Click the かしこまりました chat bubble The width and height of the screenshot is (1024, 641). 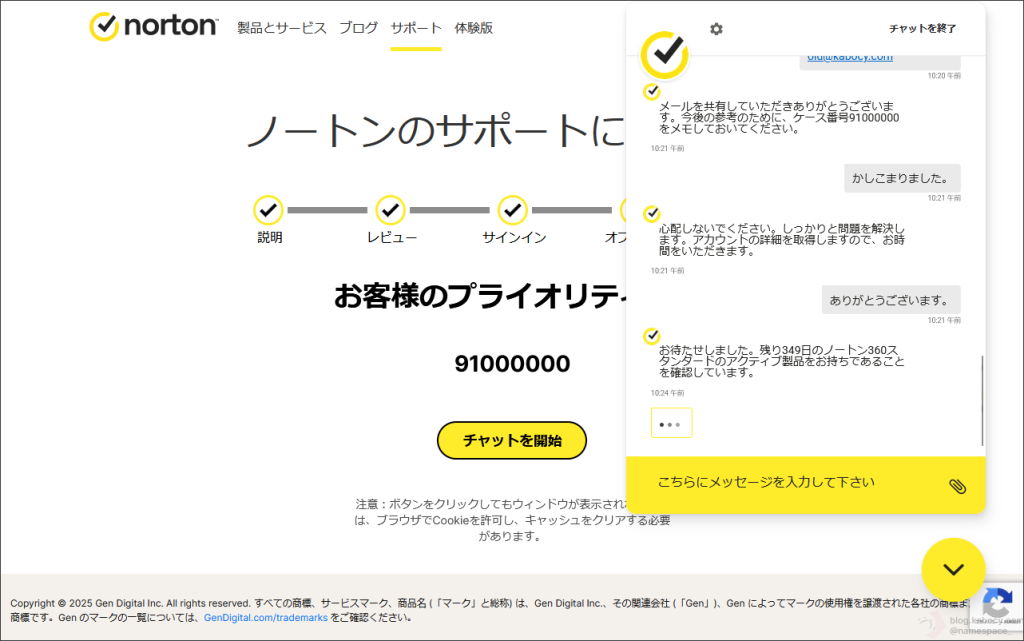pos(901,178)
